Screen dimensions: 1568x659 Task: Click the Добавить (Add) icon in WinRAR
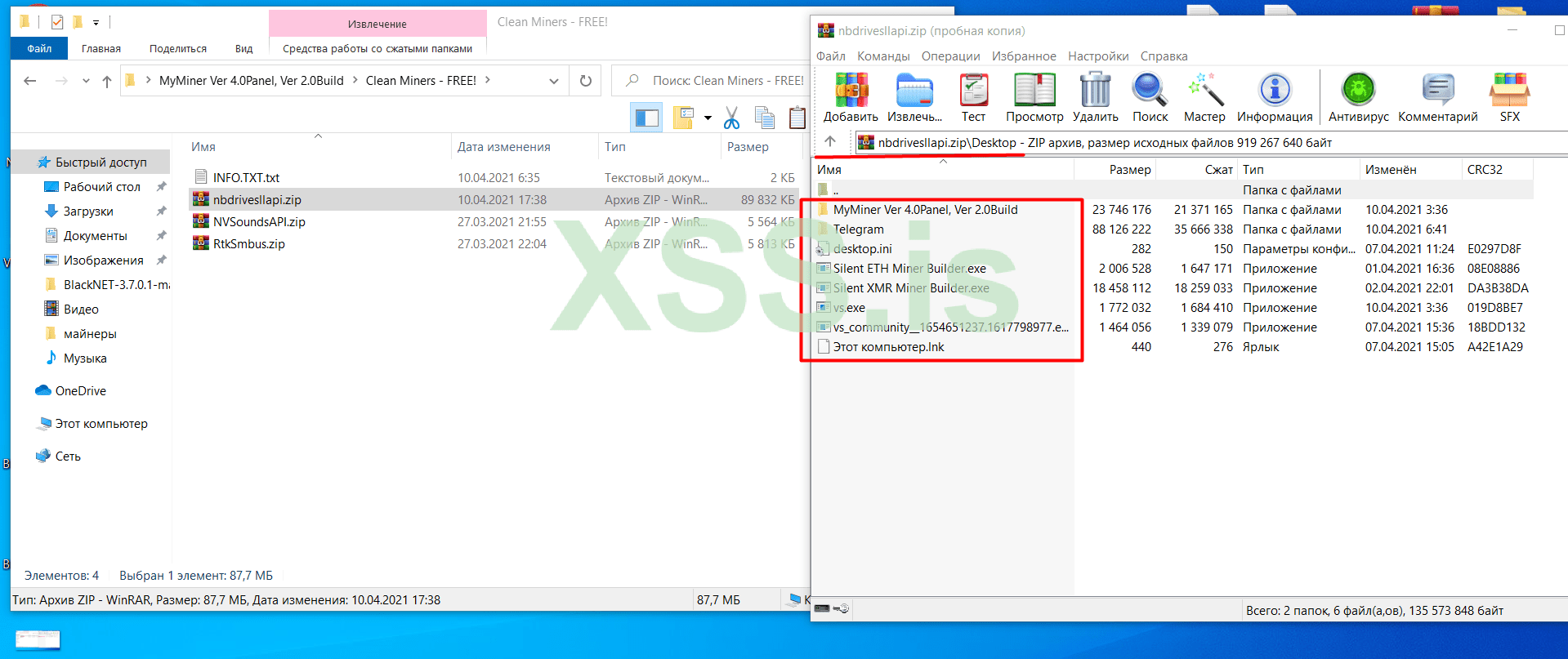pyautogui.click(x=851, y=90)
